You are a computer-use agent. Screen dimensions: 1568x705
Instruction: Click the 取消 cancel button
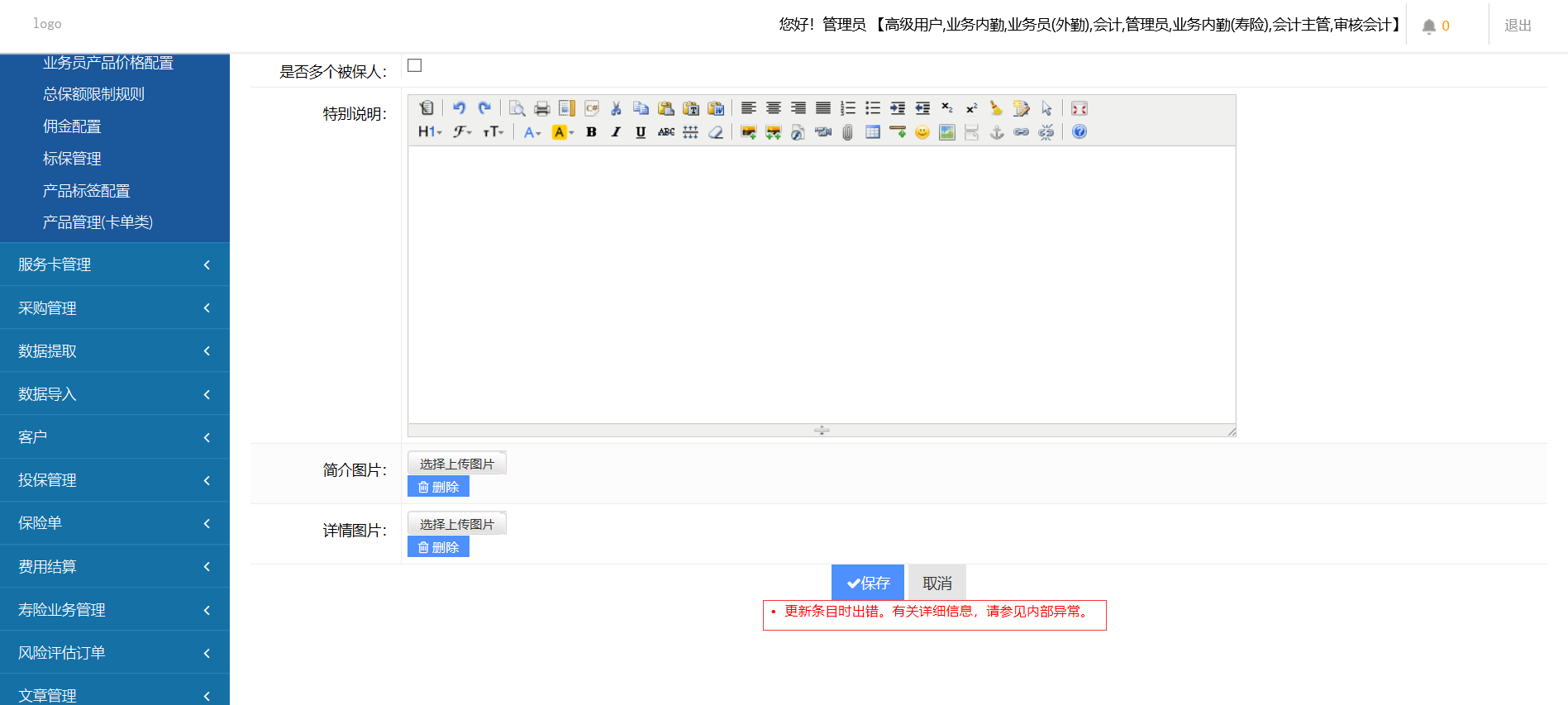(x=937, y=583)
